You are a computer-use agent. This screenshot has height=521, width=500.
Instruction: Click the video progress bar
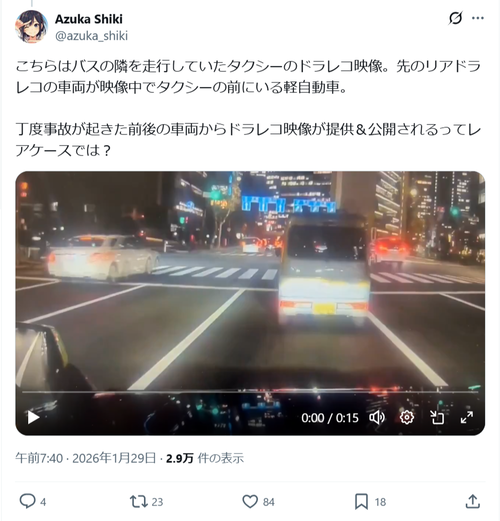[x=250, y=392]
